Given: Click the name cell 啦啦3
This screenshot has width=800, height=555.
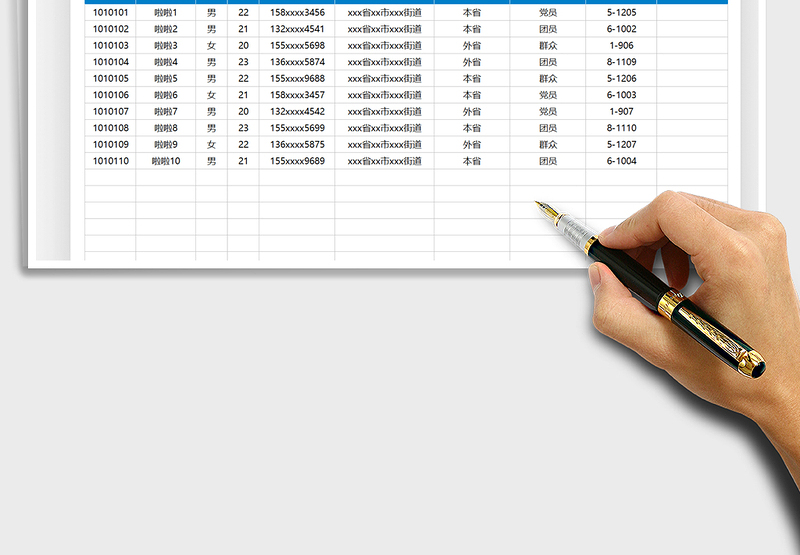Looking at the screenshot, I should [166, 45].
